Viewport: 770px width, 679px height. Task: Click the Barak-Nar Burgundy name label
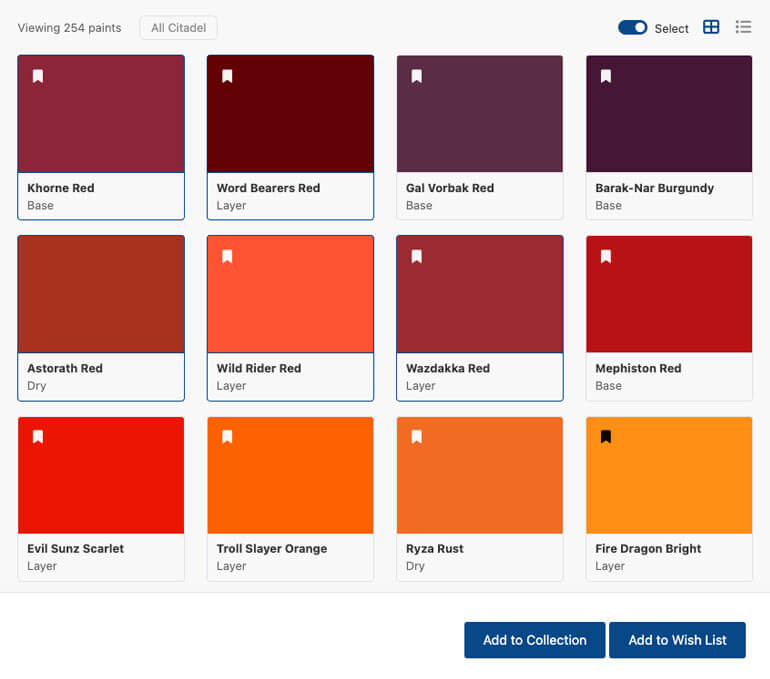coord(655,188)
